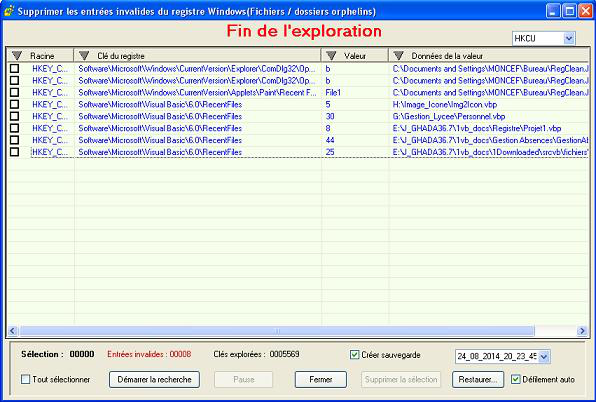Image resolution: width=596 pixels, height=402 pixels.
Task: Click the Pause button
Action: click(x=244, y=380)
